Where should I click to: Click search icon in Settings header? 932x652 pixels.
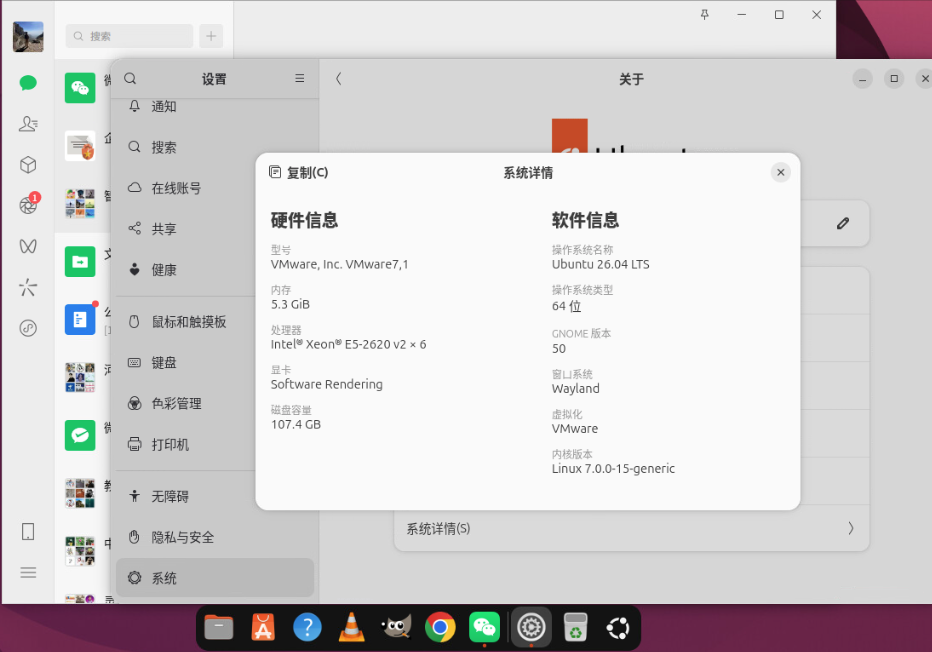[x=130, y=78]
